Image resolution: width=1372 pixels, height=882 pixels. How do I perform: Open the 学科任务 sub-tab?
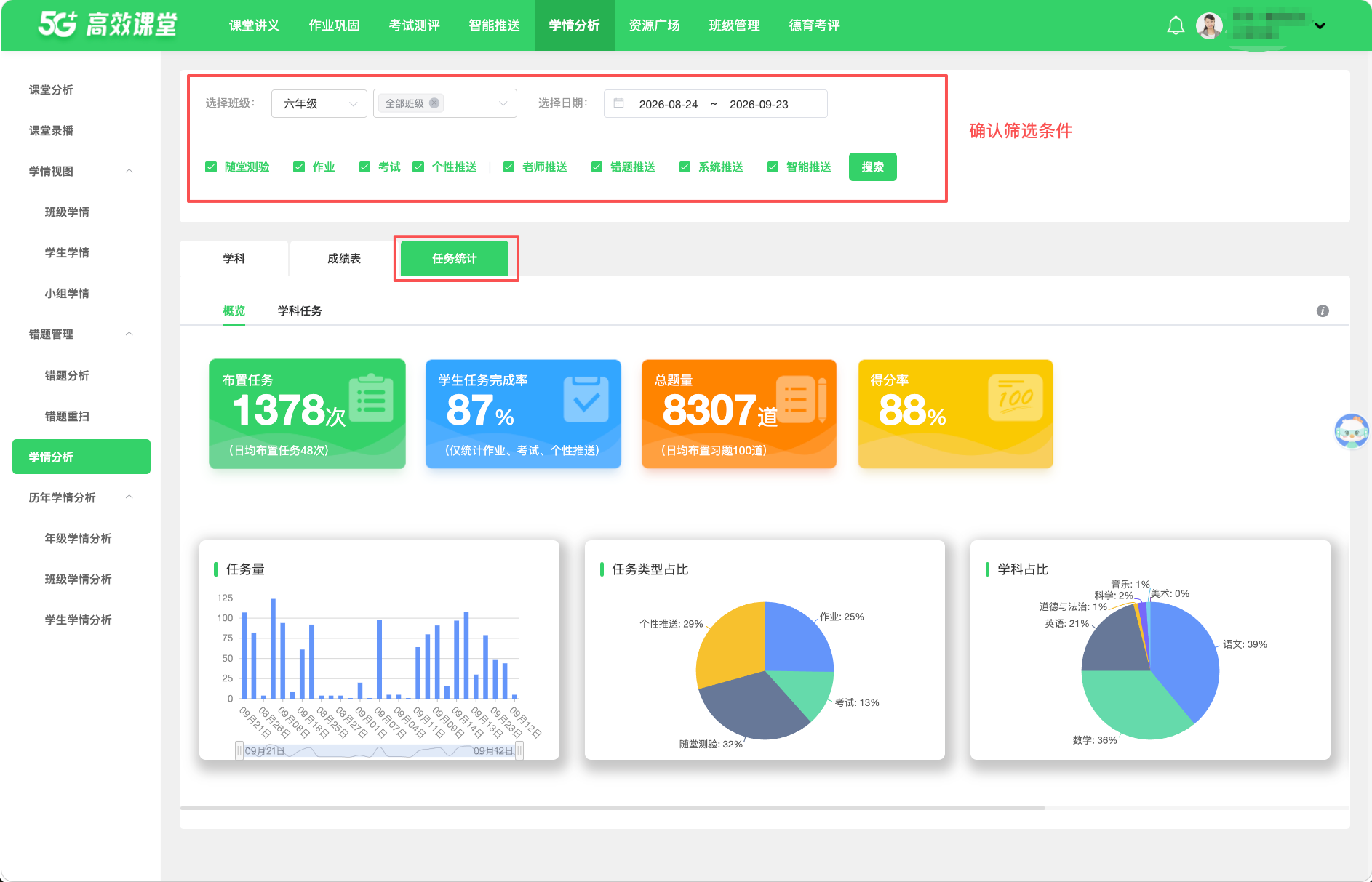(300, 310)
